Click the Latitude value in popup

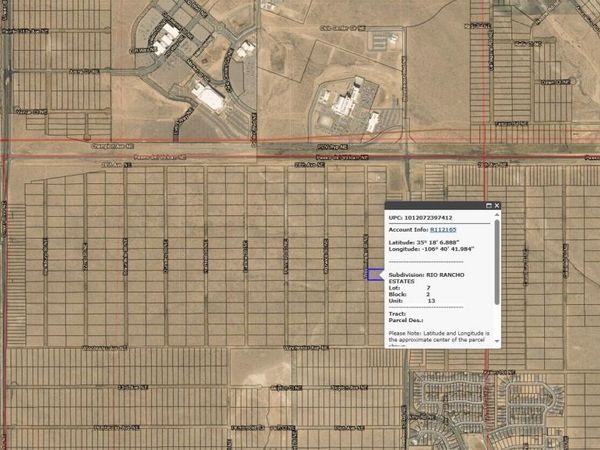(438, 243)
